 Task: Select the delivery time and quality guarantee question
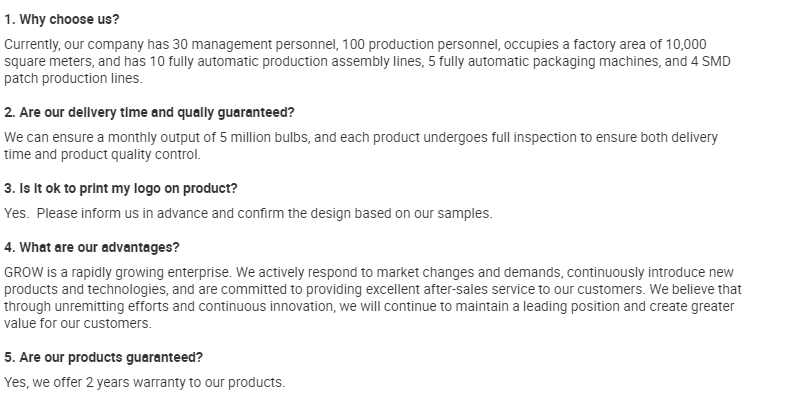point(149,112)
